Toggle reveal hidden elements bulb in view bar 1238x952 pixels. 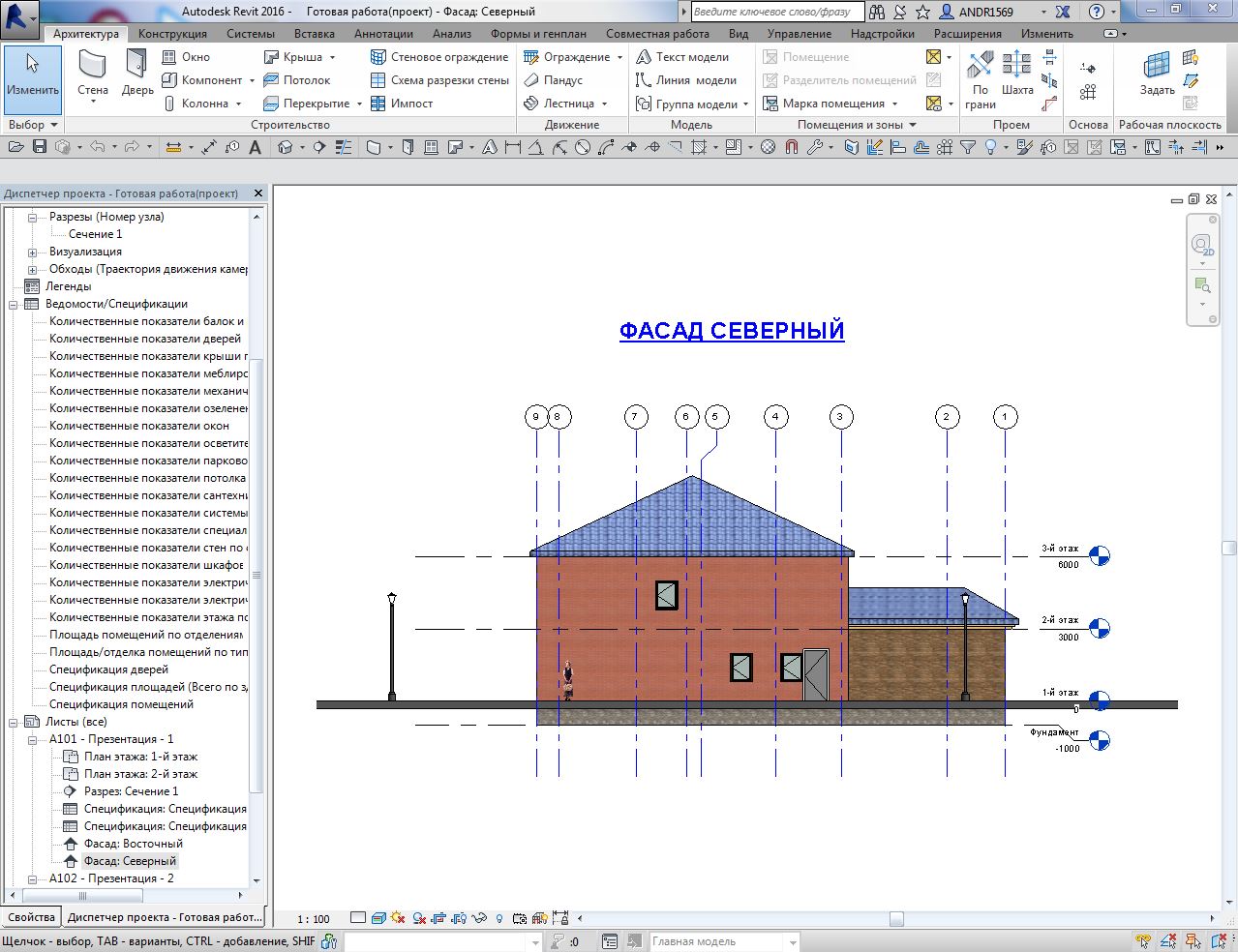pos(499,918)
